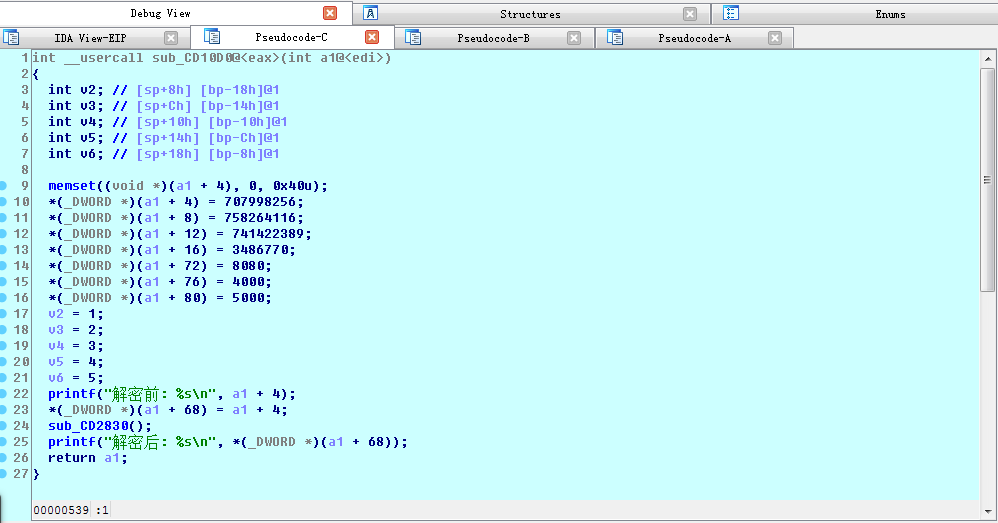Click the vertical scrollbar up arrow
Viewport: 998px width, 523px height.
[x=988, y=57]
